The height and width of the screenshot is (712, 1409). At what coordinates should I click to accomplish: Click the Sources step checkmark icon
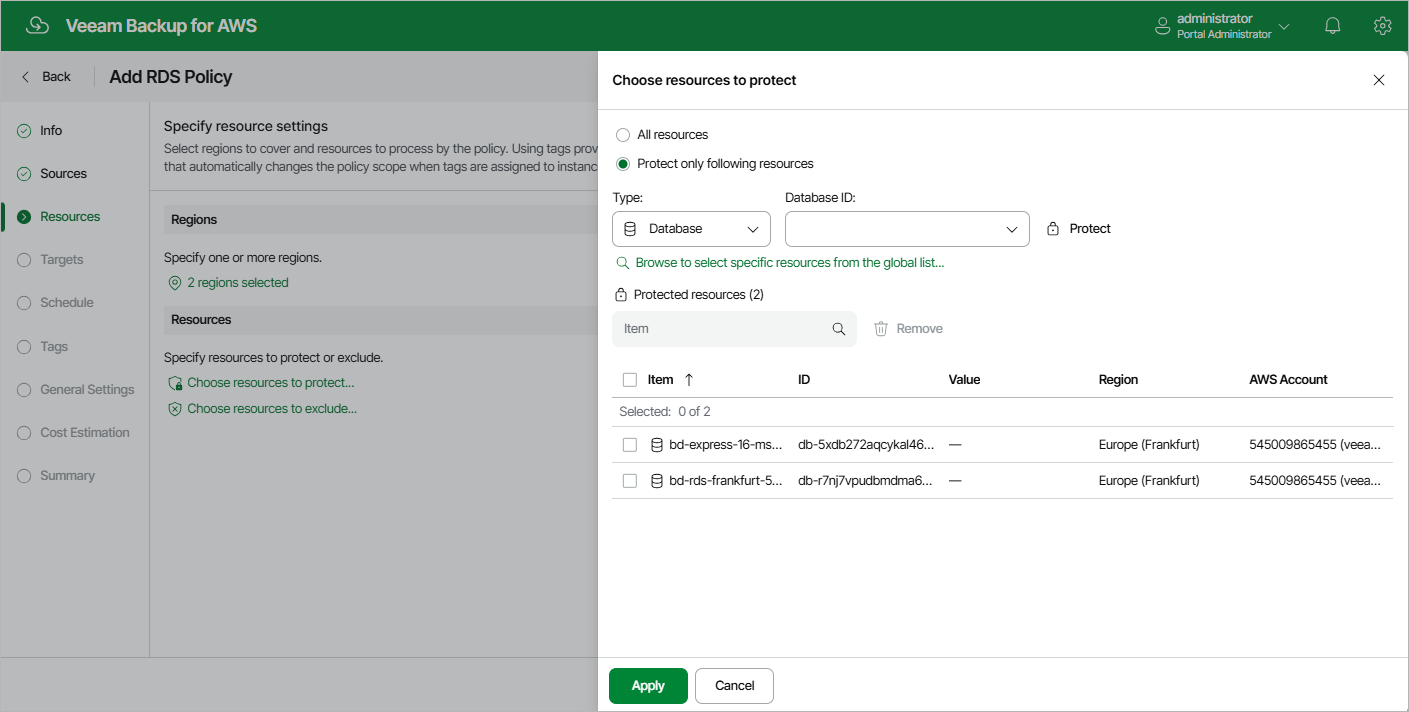pyautogui.click(x=24, y=174)
